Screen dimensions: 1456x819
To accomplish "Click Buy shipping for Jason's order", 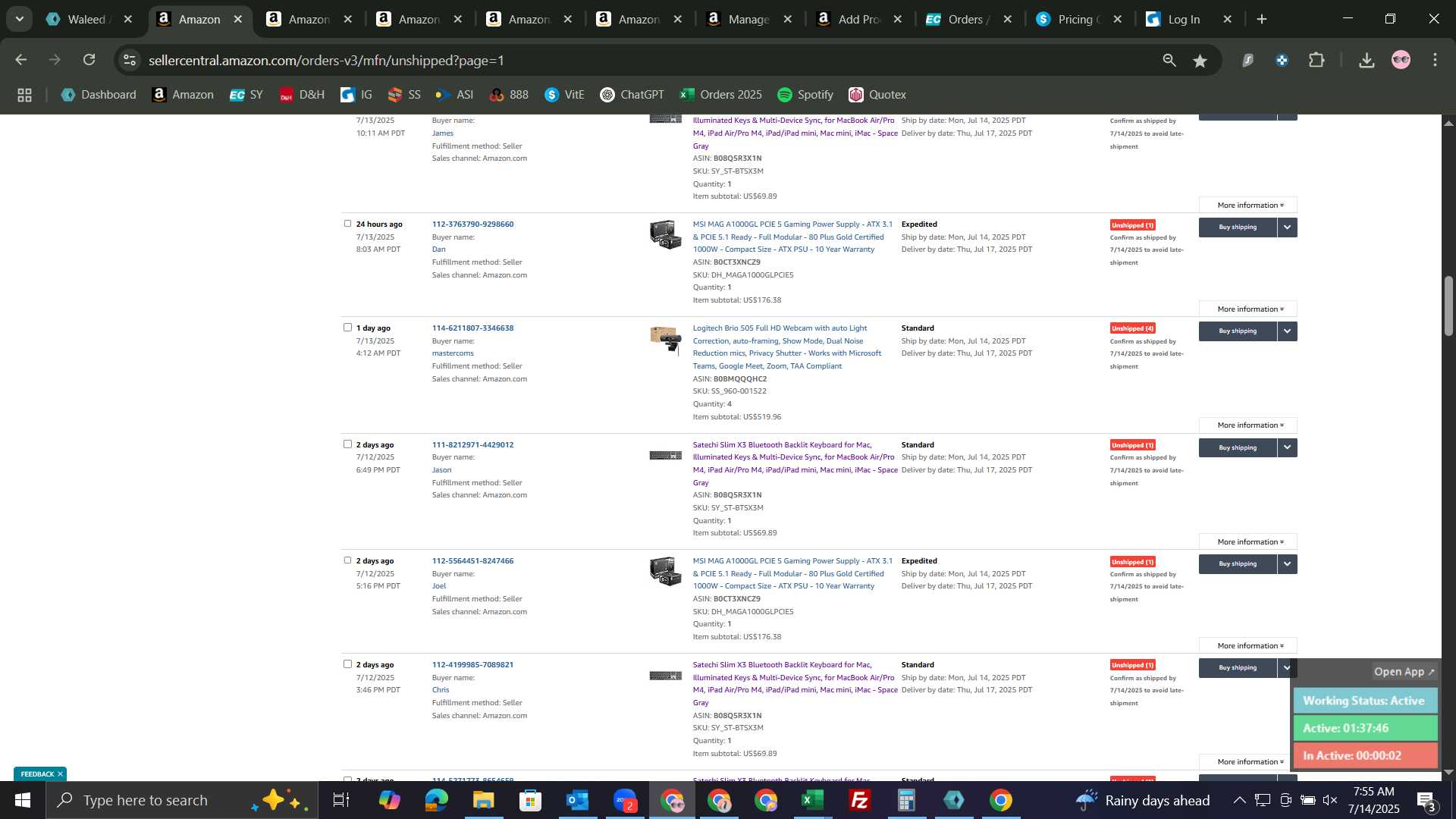I will 1238,448.
